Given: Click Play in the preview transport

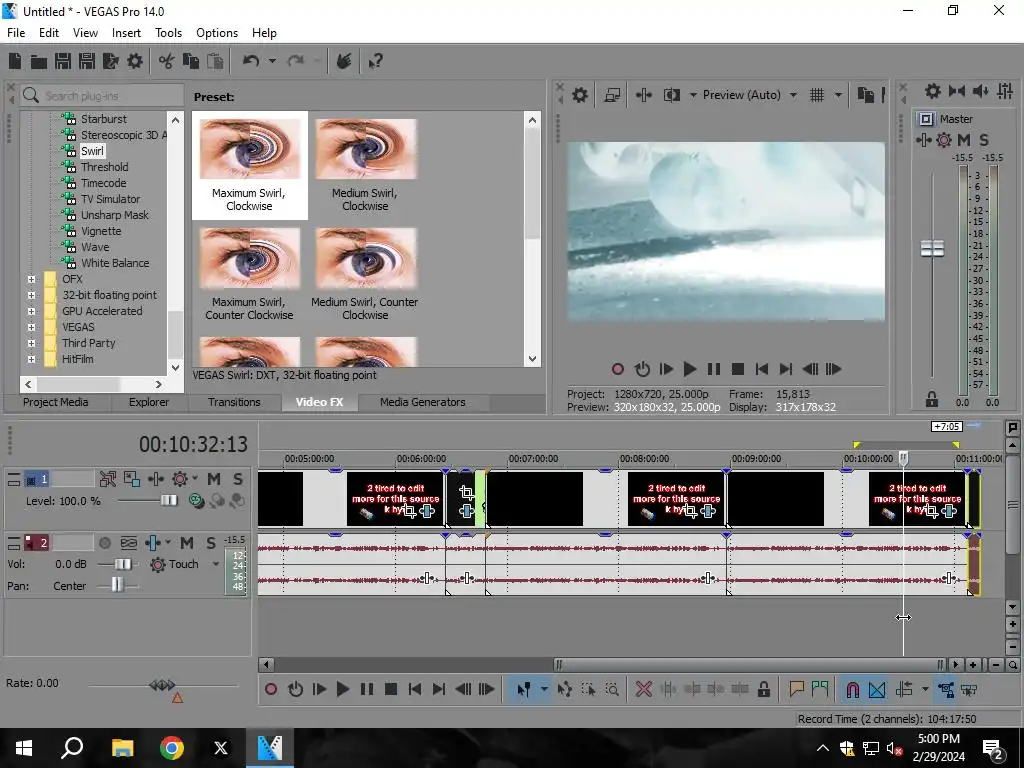Looking at the screenshot, I should pyautogui.click(x=689, y=369).
